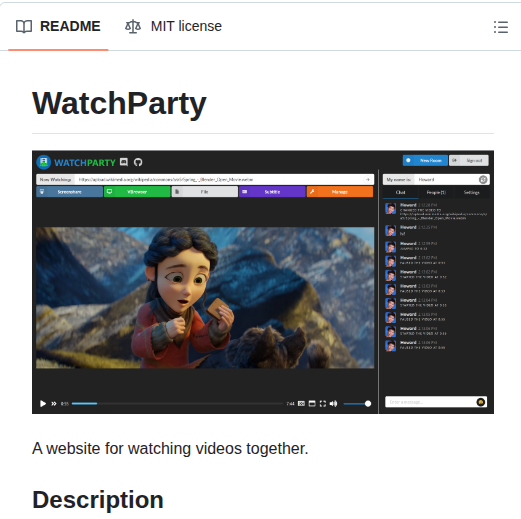Click the WatchParty heading
The height and width of the screenshot is (519, 521).
[x=119, y=104]
